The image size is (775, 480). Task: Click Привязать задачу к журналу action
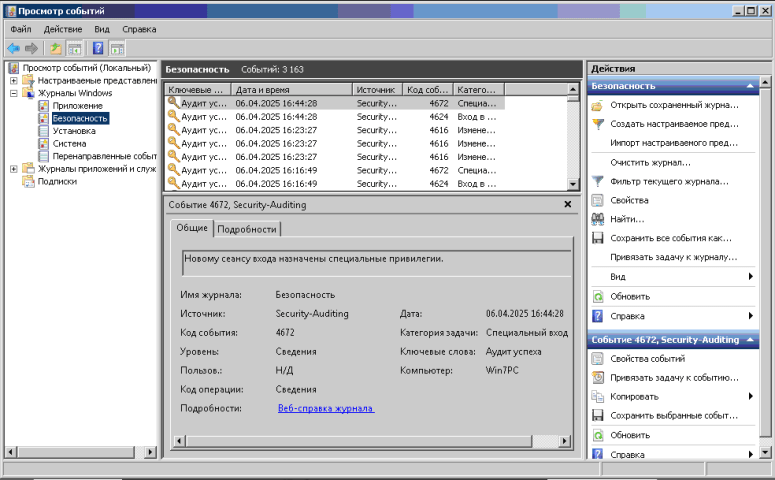[673, 257]
